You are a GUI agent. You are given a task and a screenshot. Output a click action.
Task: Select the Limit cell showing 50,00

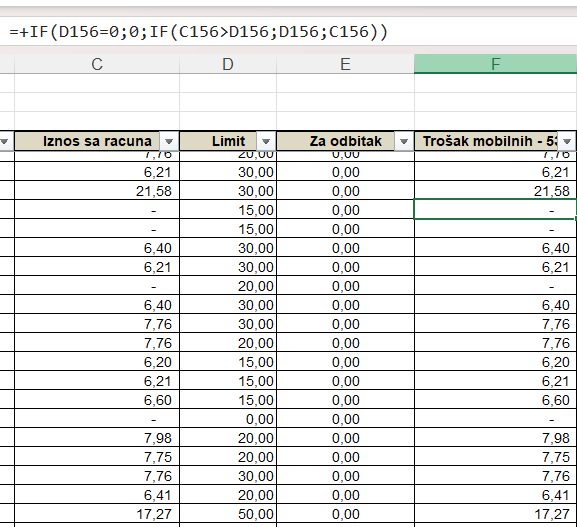click(x=228, y=514)
